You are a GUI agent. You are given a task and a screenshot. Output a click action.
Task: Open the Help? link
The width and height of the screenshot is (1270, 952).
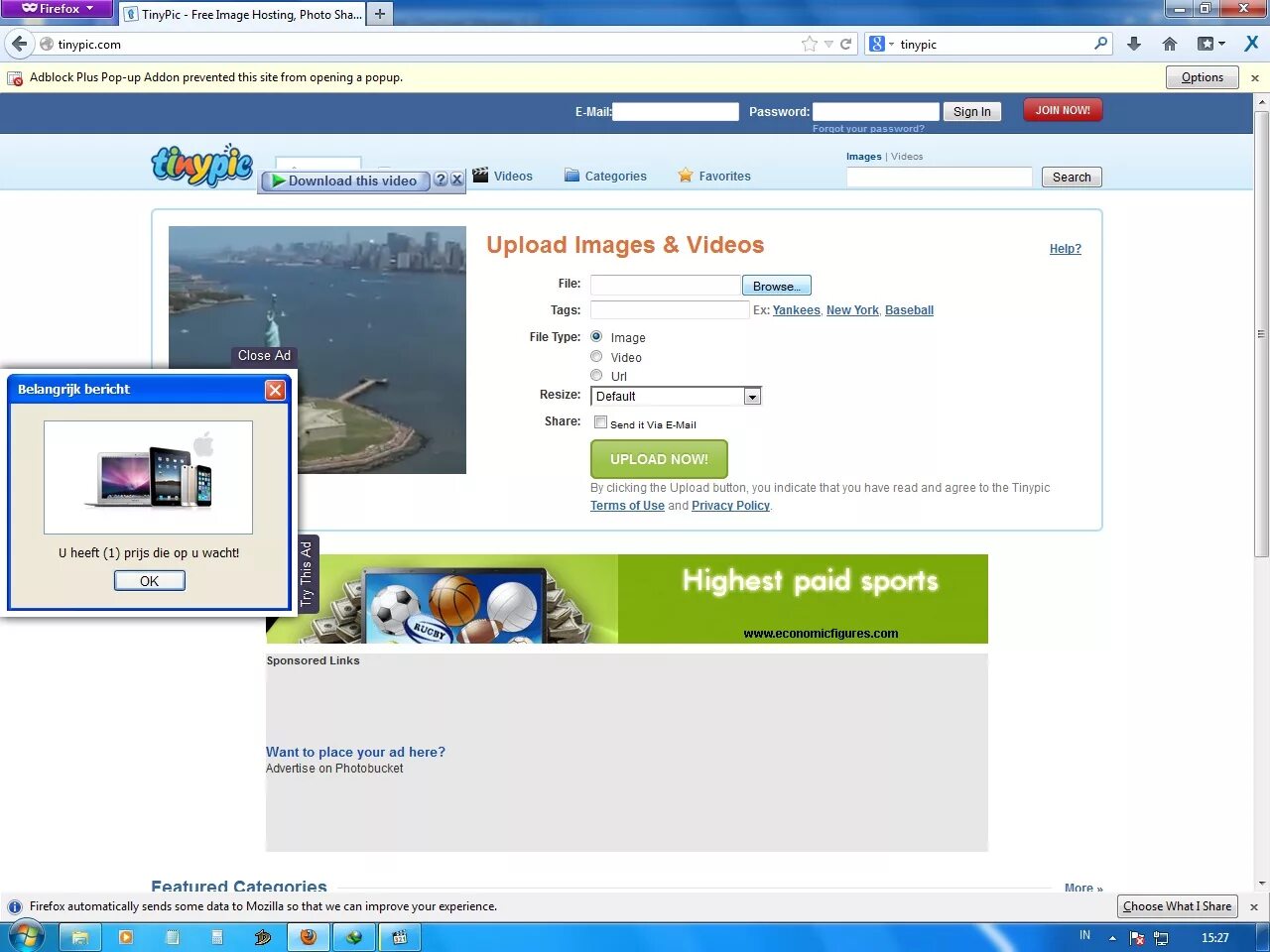click(x=1066, y=249)
